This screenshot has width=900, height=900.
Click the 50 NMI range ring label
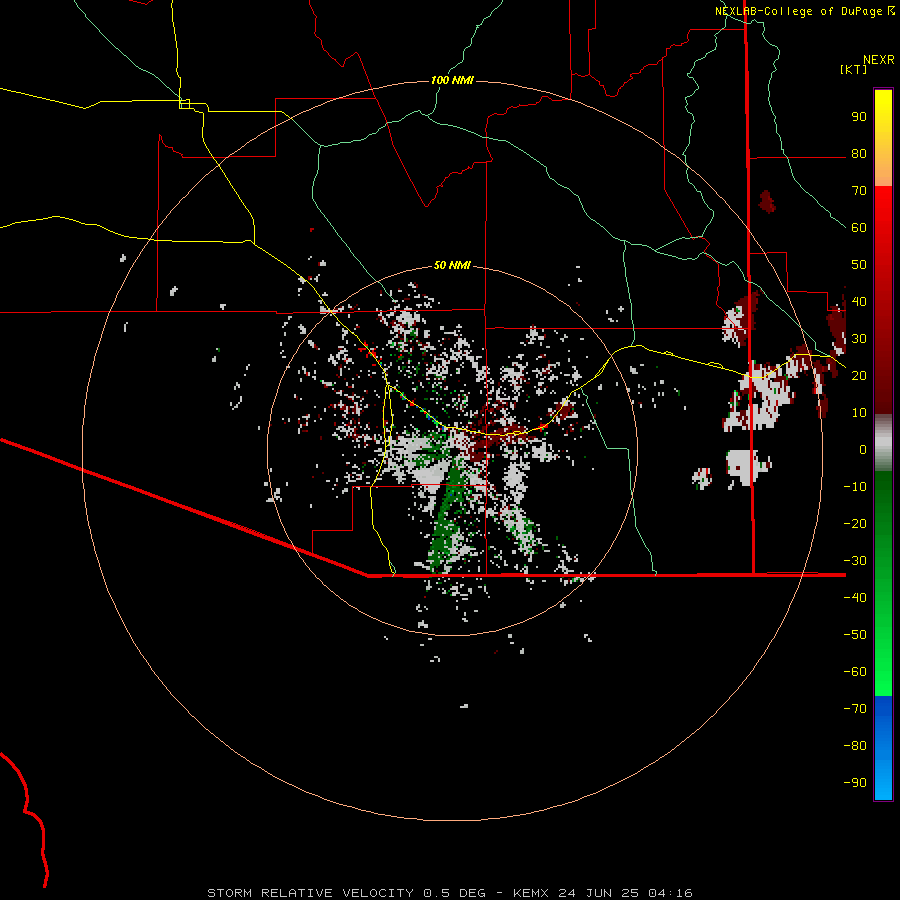coord(452,265)
